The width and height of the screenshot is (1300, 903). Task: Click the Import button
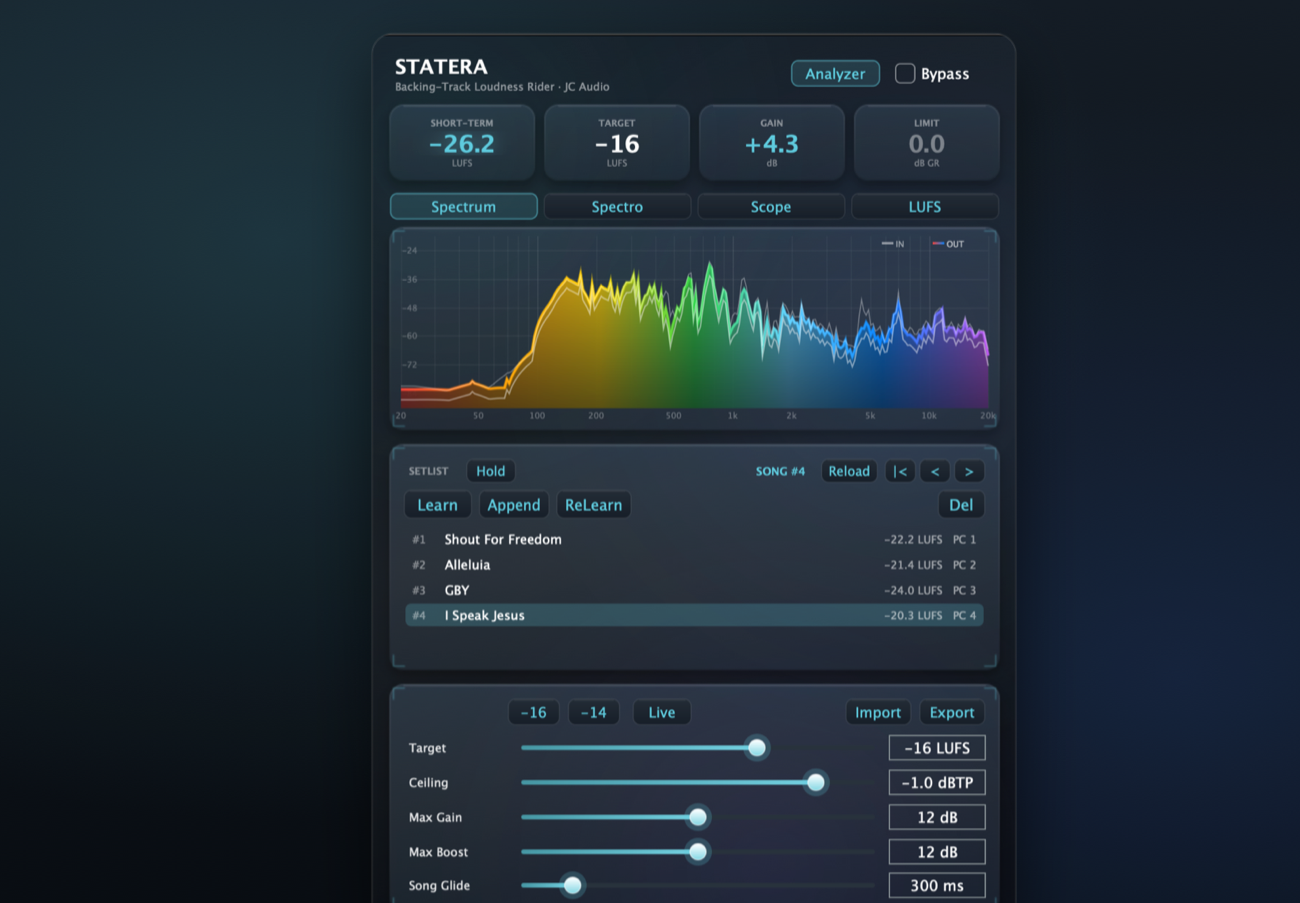(878, 712)
